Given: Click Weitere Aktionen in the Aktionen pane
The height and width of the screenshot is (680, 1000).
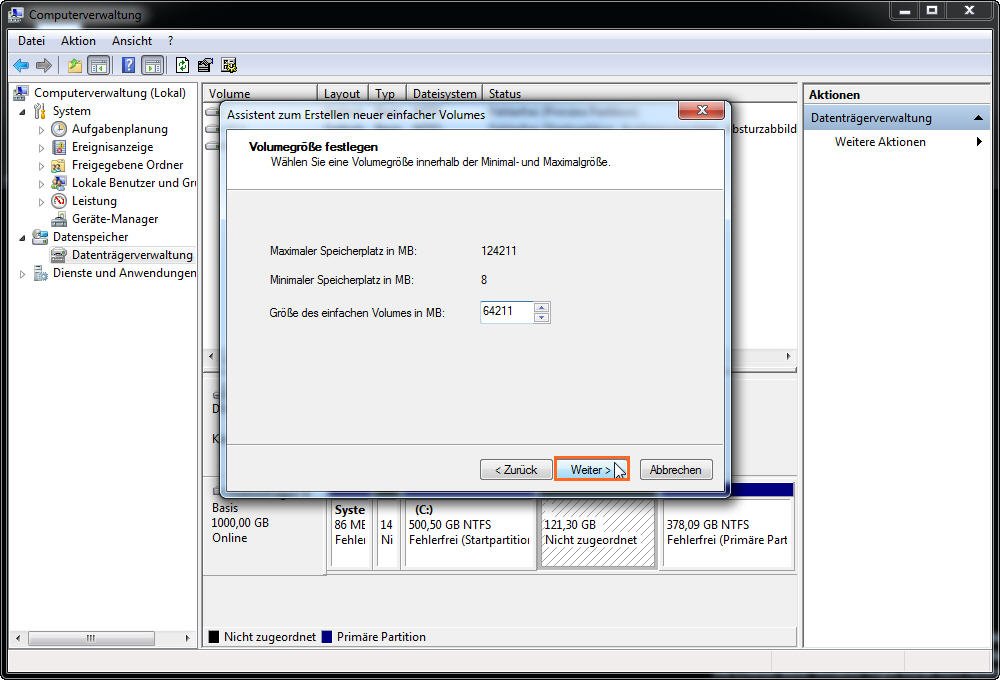Looking at the screenshot, I should 880,142.
